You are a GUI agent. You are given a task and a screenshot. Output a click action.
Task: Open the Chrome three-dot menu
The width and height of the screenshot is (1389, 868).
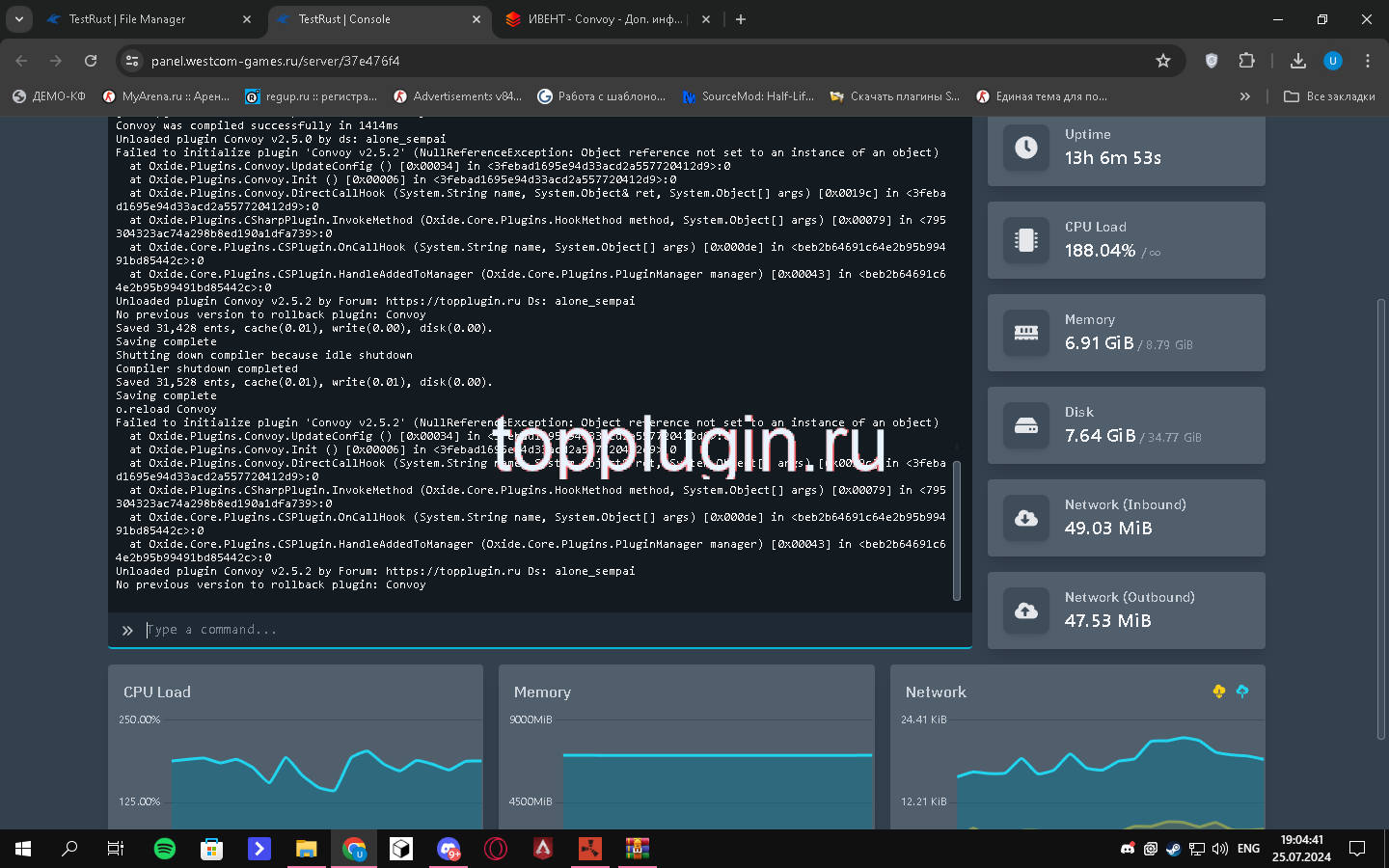click(1367, 61)
